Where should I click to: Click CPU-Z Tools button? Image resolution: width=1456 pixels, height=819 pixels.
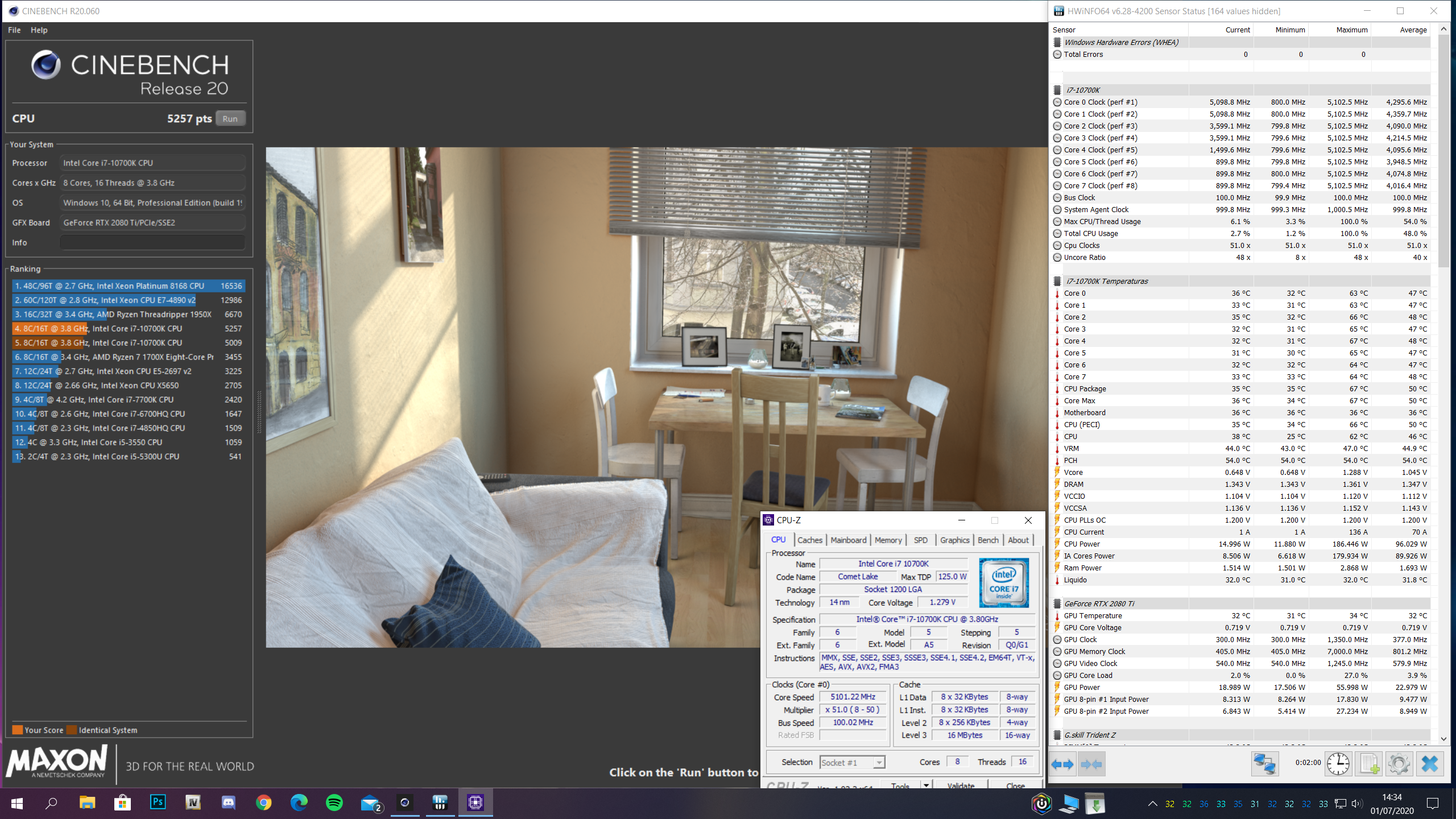(900, 785)
